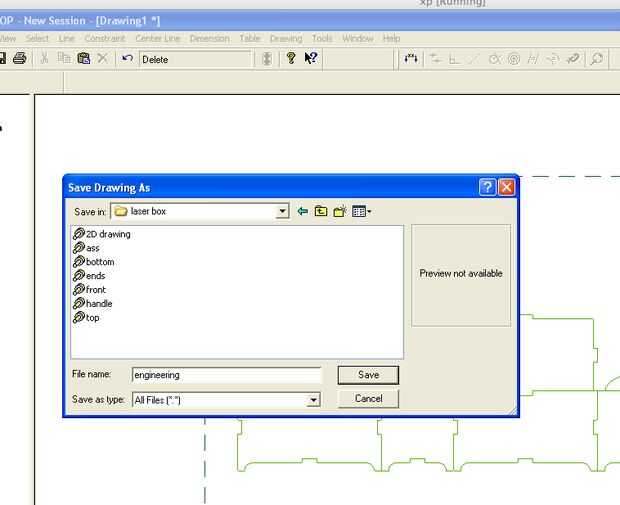Image resolution: width=620 pixels, height=505 pixels.
Task: Open the Select menu
Action: 37,38
